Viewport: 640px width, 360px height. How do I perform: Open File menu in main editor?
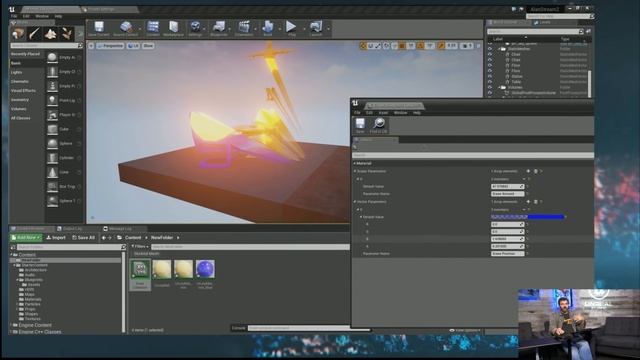(x=14, y=16)
